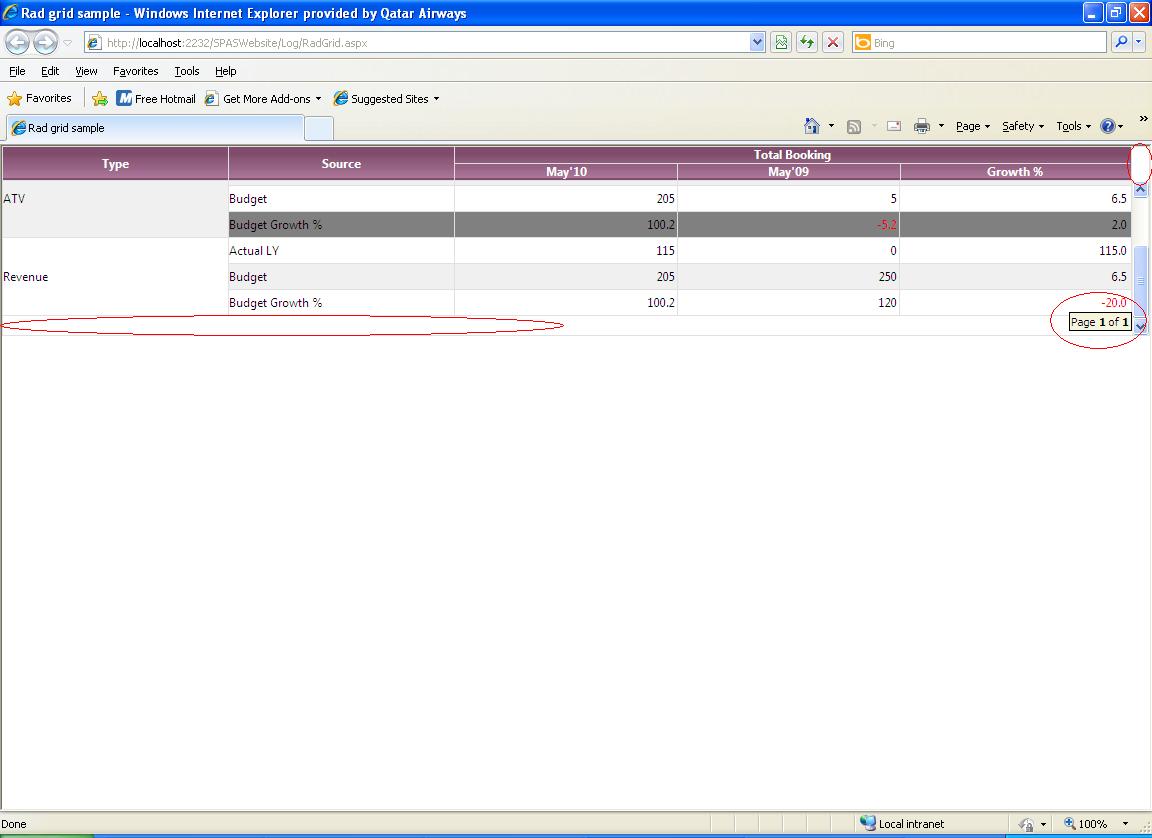Click the blue Help question mark icon

point(1108,126)
